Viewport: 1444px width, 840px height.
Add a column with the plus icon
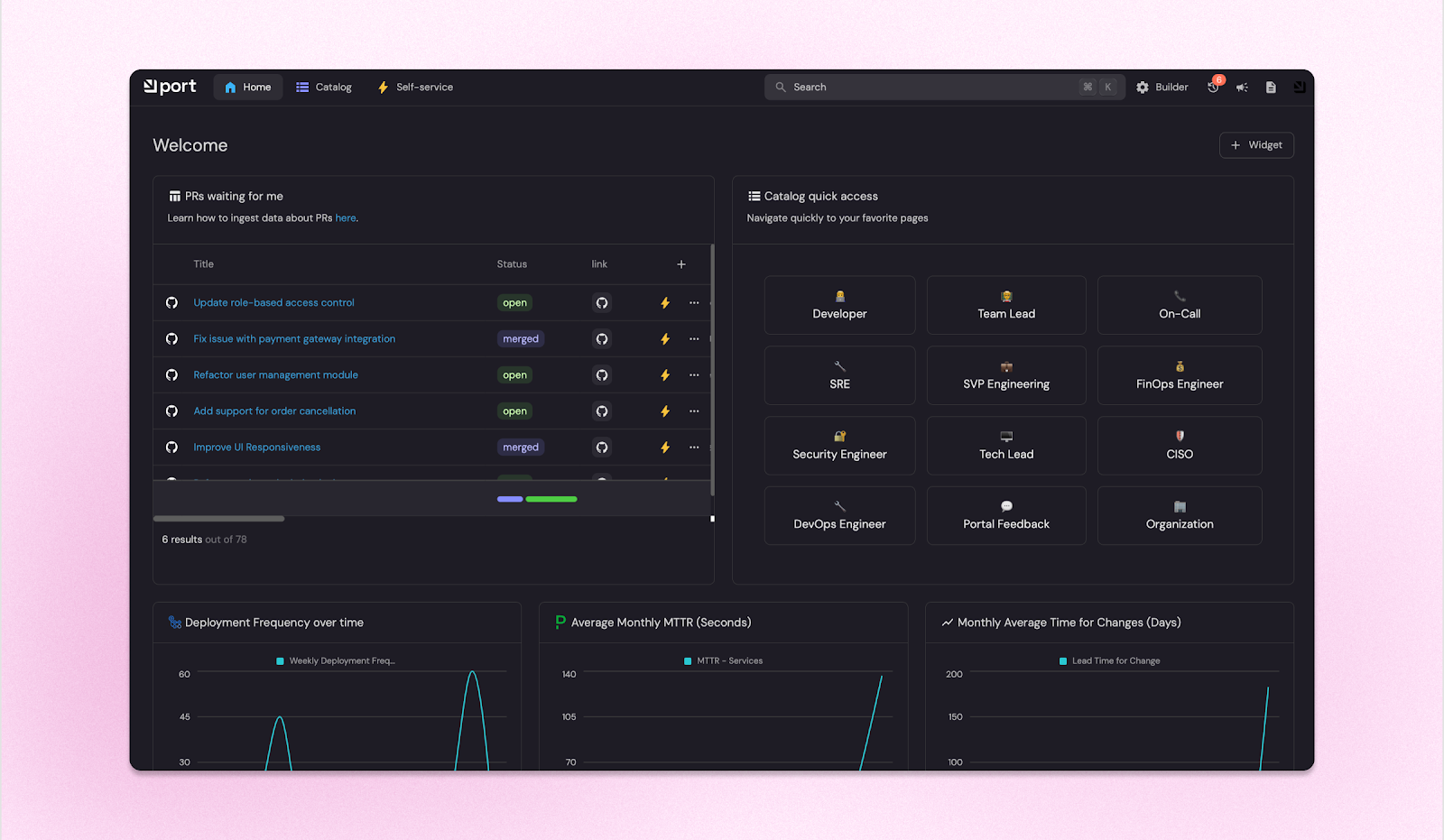click(x=681, y=263)
